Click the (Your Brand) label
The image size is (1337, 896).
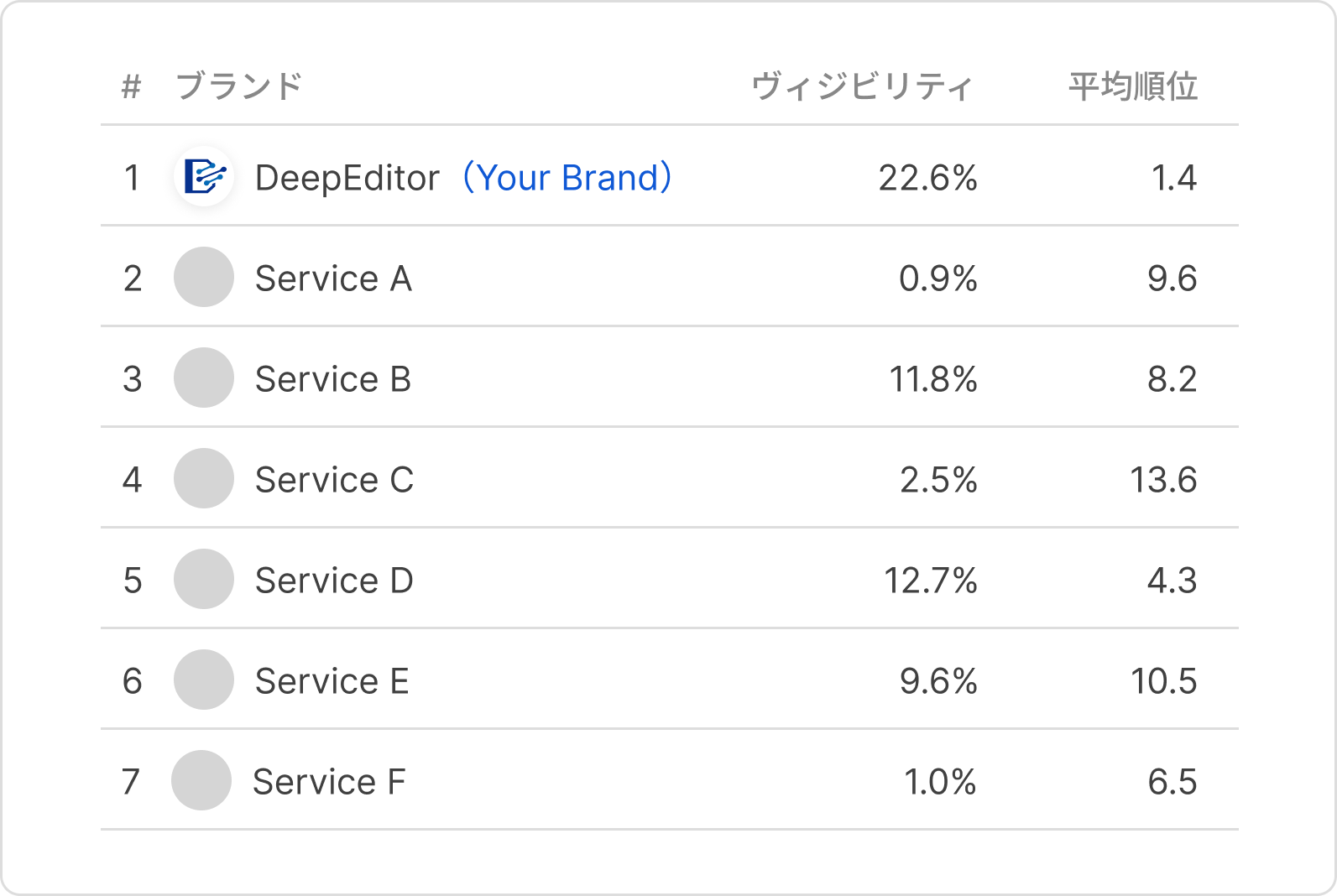click(567, 178)
